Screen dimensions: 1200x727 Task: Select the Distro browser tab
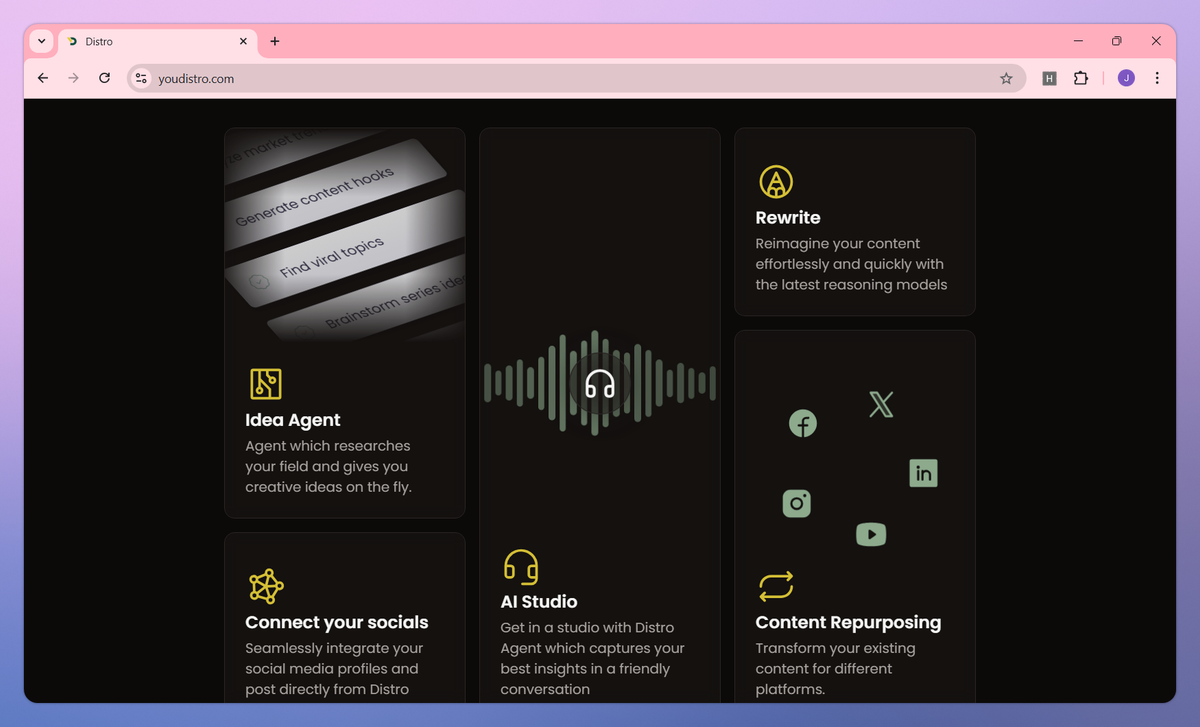[x=157, y=42]
